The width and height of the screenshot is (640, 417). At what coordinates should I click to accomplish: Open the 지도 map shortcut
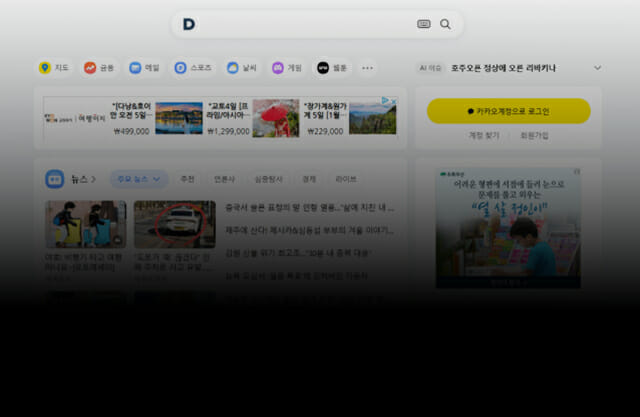[54, 68]
